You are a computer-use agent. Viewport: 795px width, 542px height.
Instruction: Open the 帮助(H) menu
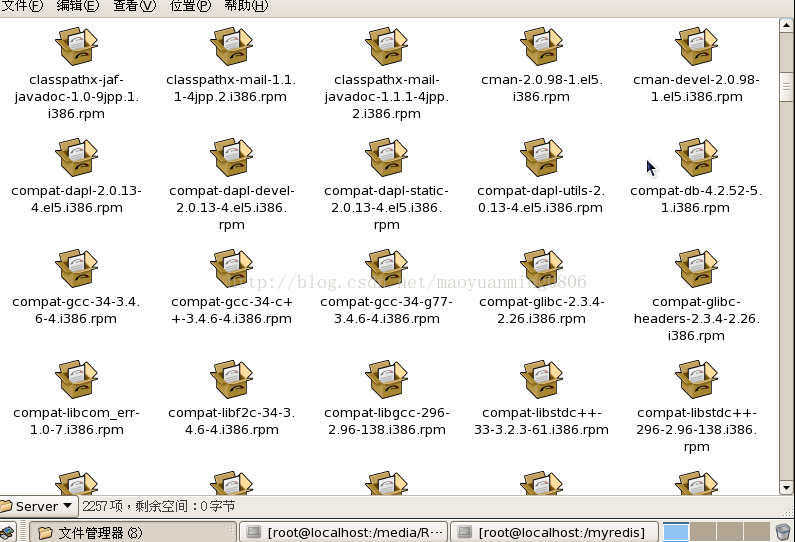[x=246, y=6]
